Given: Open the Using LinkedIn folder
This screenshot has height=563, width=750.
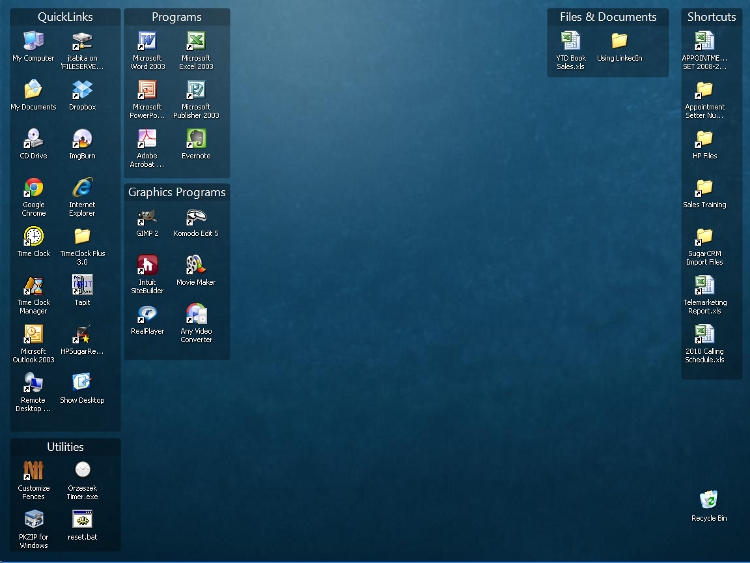Looking at the screenshot, I should pyautogui.click(x=619, y=41).
